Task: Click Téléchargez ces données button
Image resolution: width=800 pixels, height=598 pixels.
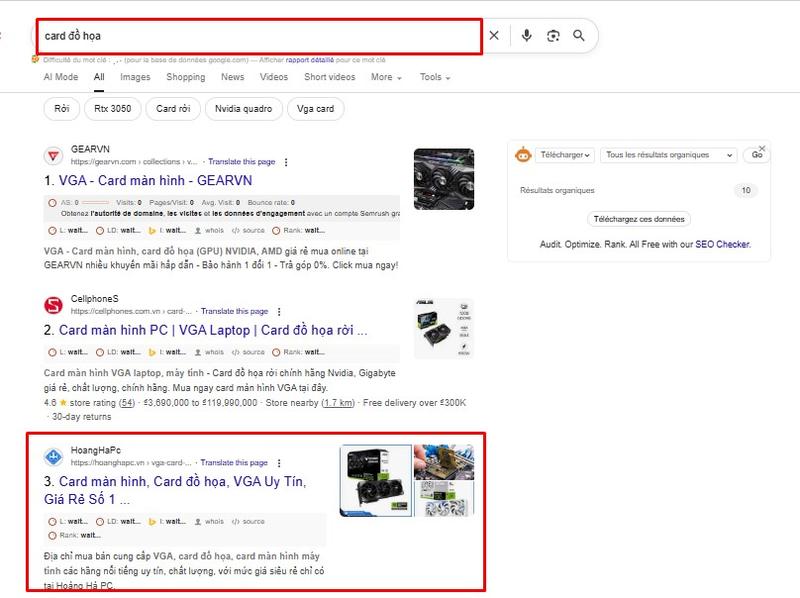Action: click(639, 219)
